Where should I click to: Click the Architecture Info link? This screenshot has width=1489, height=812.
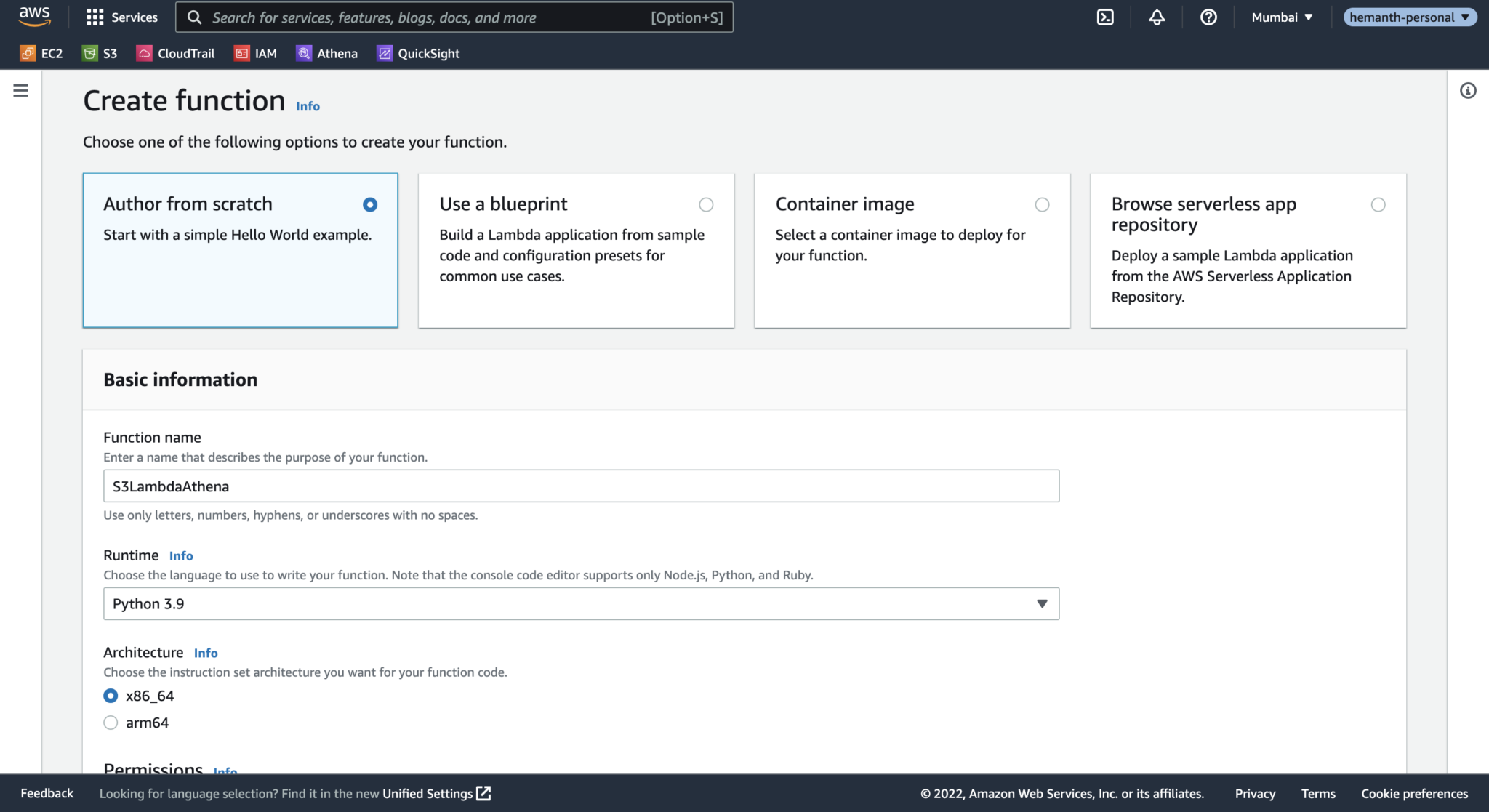pos(206,653)
